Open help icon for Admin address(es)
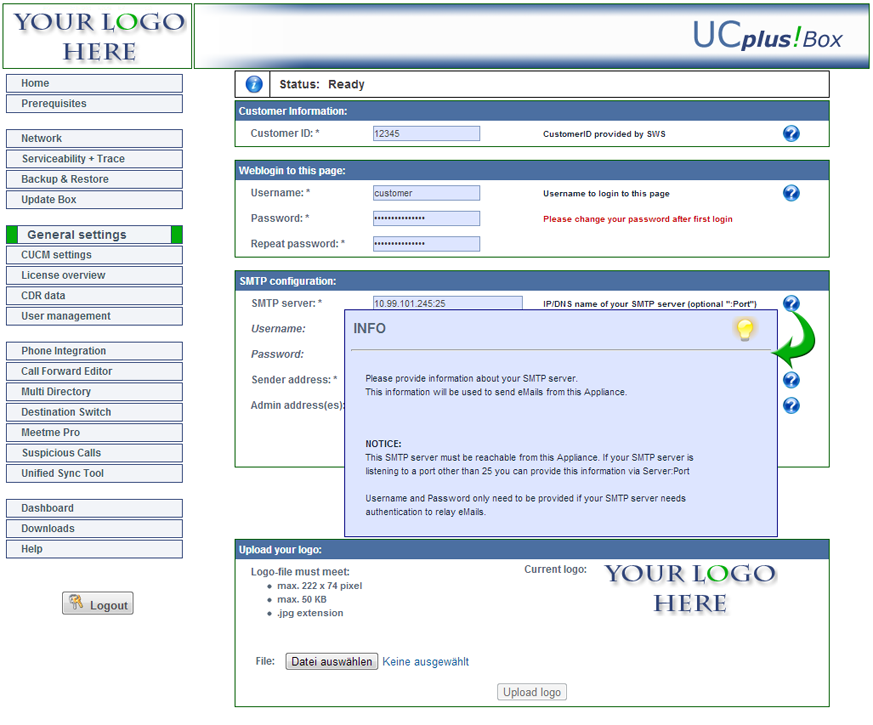Image resolution: width=873 pixels, height=725 pixels. tap(791, 405)
